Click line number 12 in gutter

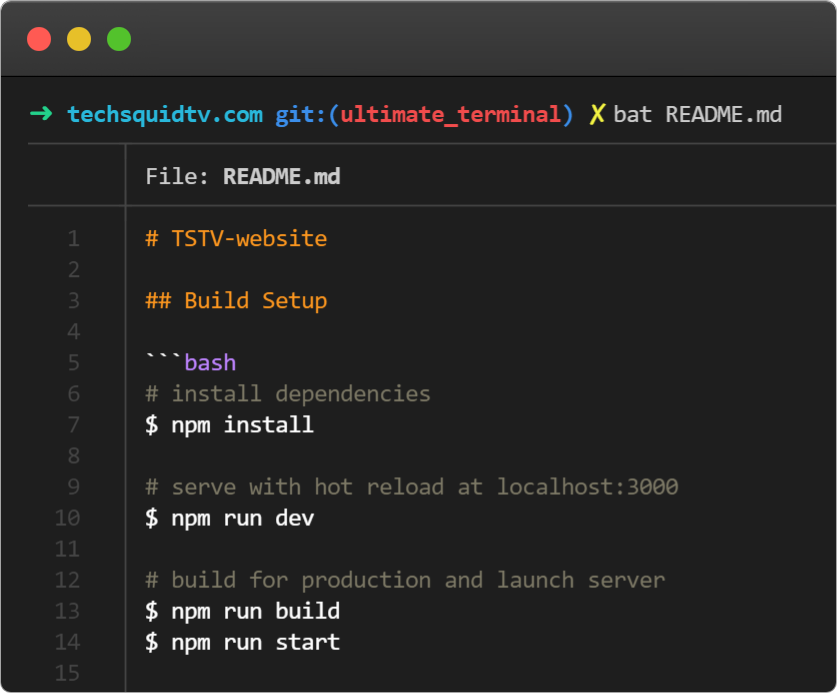click(x=67, y=580)
